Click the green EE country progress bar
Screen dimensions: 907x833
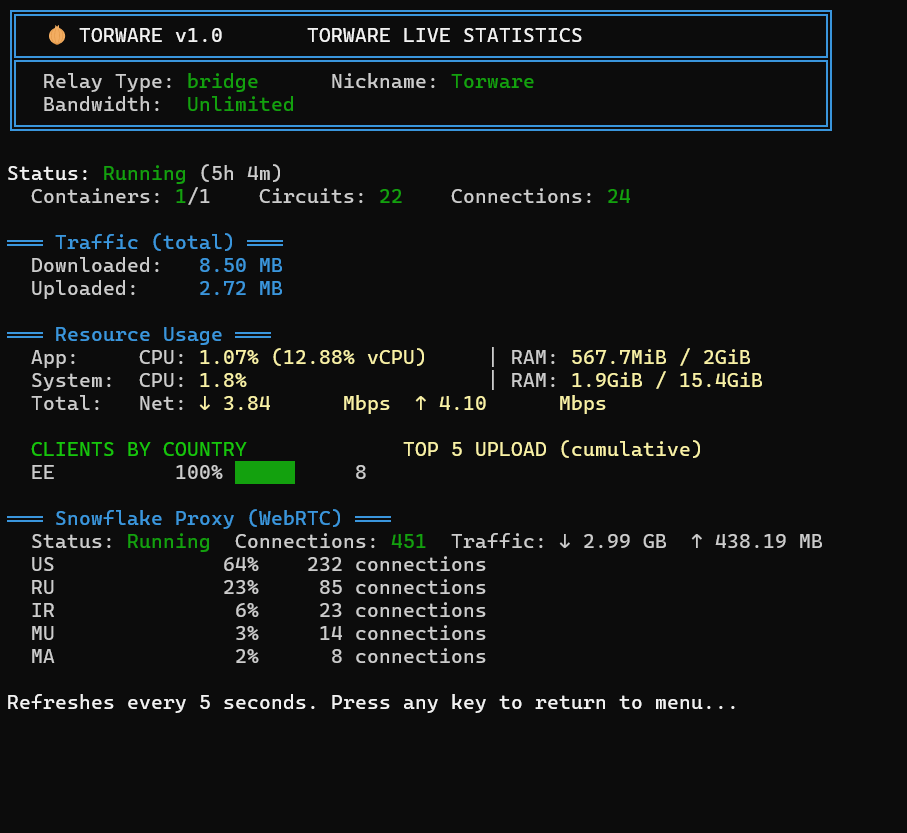click(264, 472)
